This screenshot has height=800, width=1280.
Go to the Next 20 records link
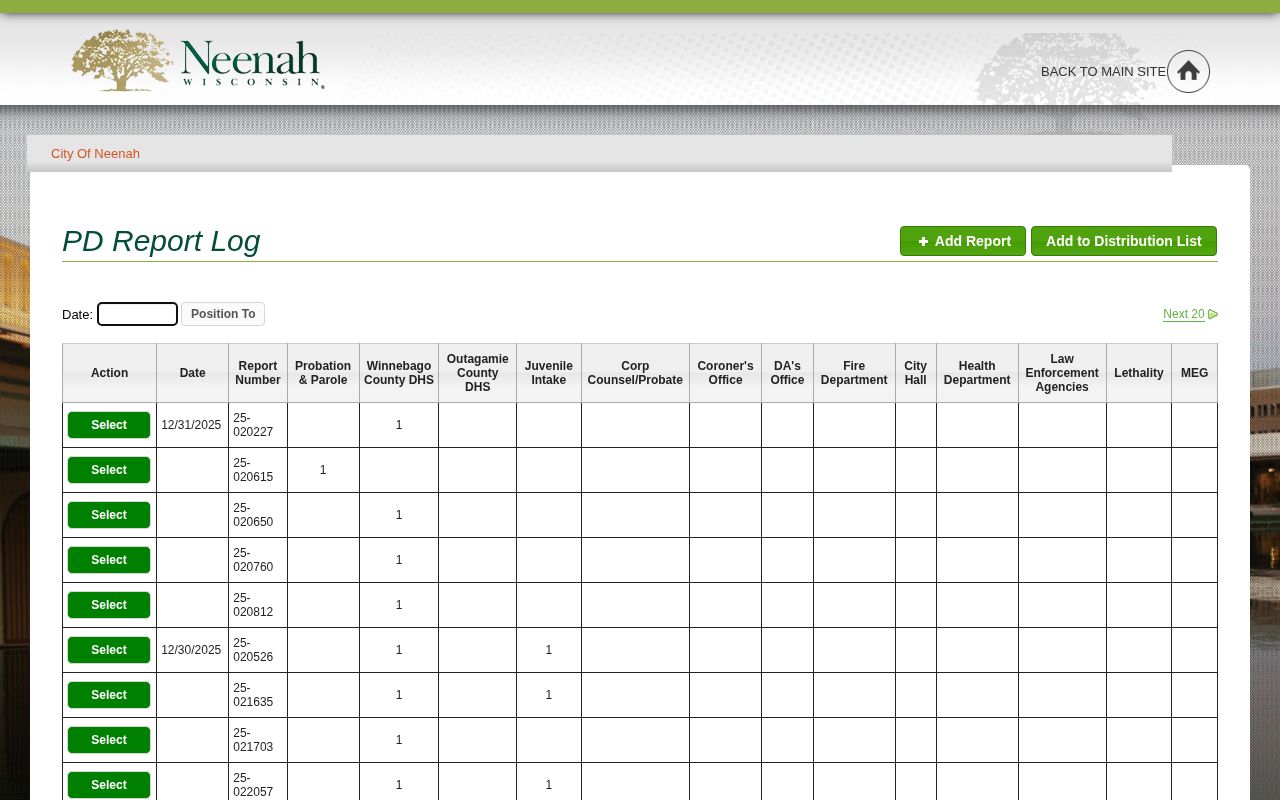(x=1184, y=314)
